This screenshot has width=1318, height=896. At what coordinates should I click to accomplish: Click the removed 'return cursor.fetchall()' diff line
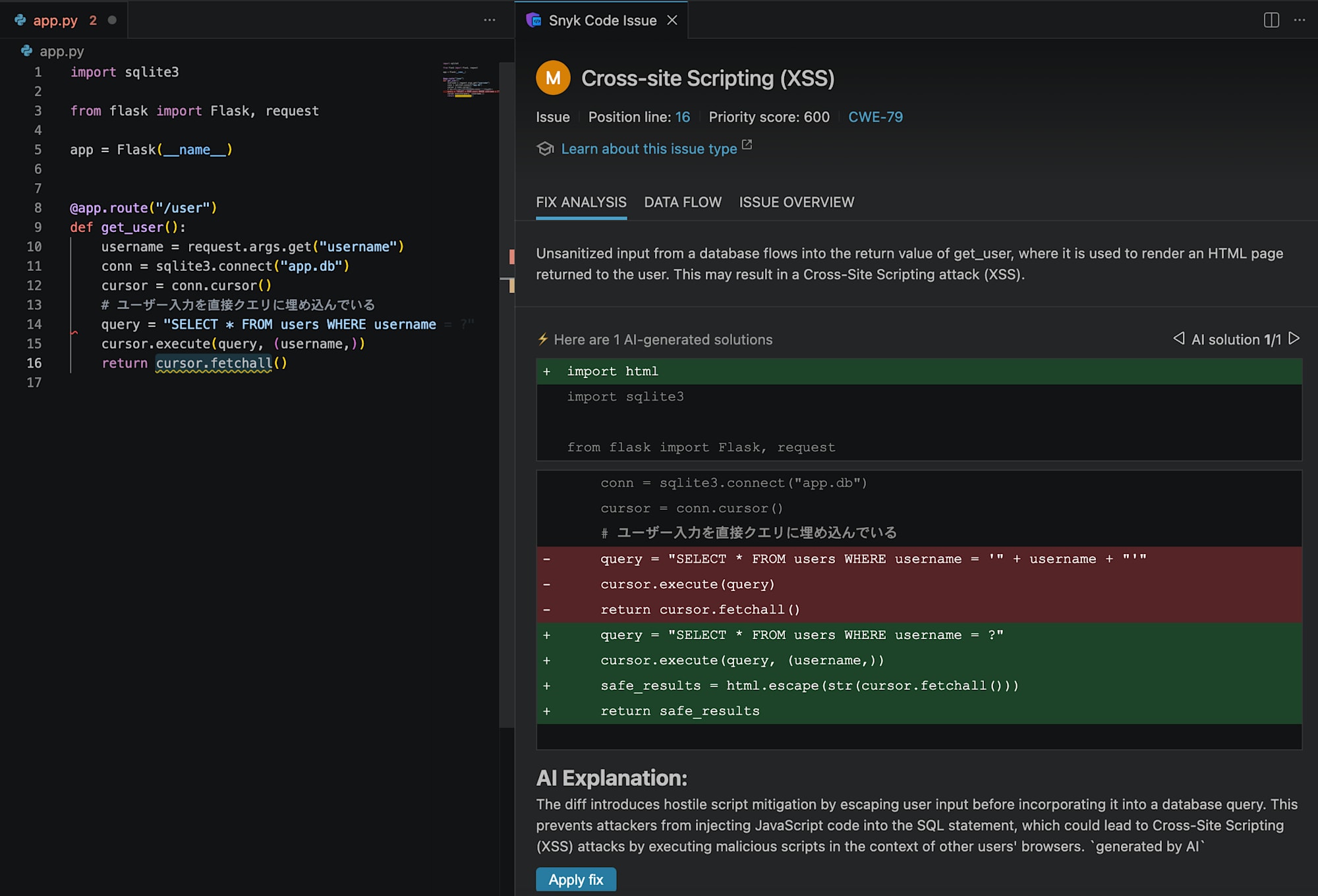(919, 610)
